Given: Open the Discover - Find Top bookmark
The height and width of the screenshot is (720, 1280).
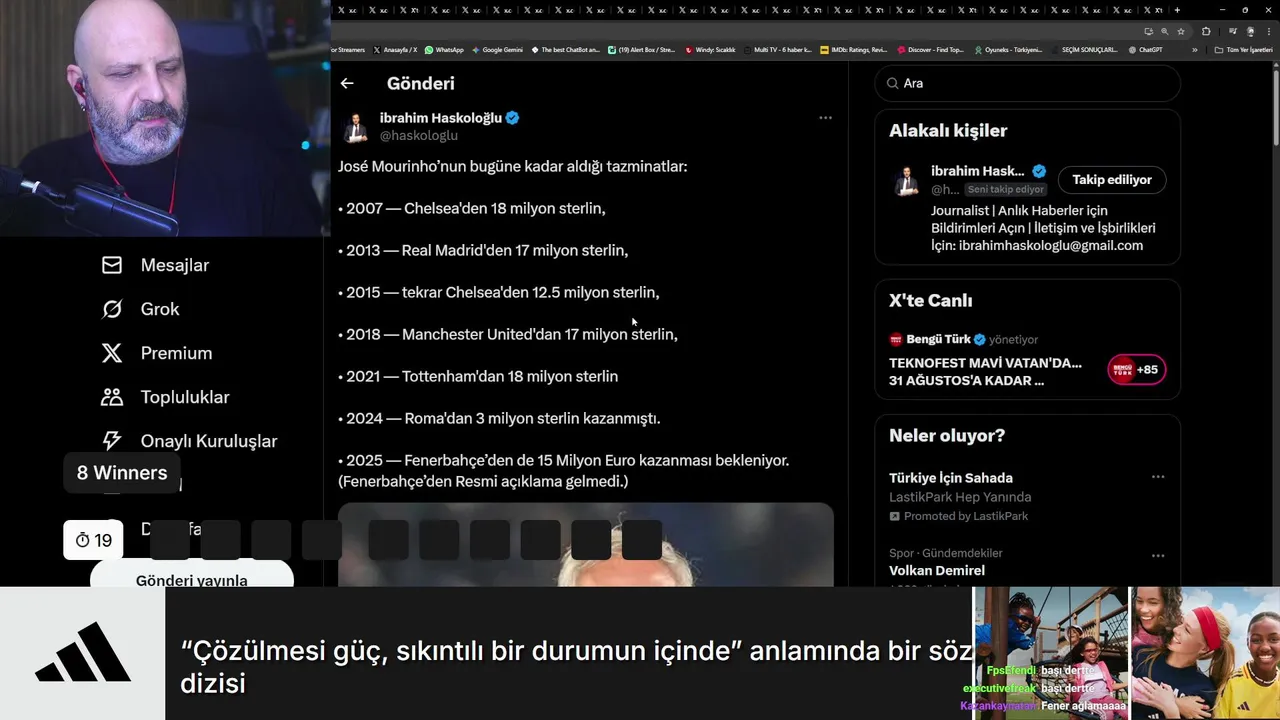Looking at the screenshot, I should click(930, 50).
